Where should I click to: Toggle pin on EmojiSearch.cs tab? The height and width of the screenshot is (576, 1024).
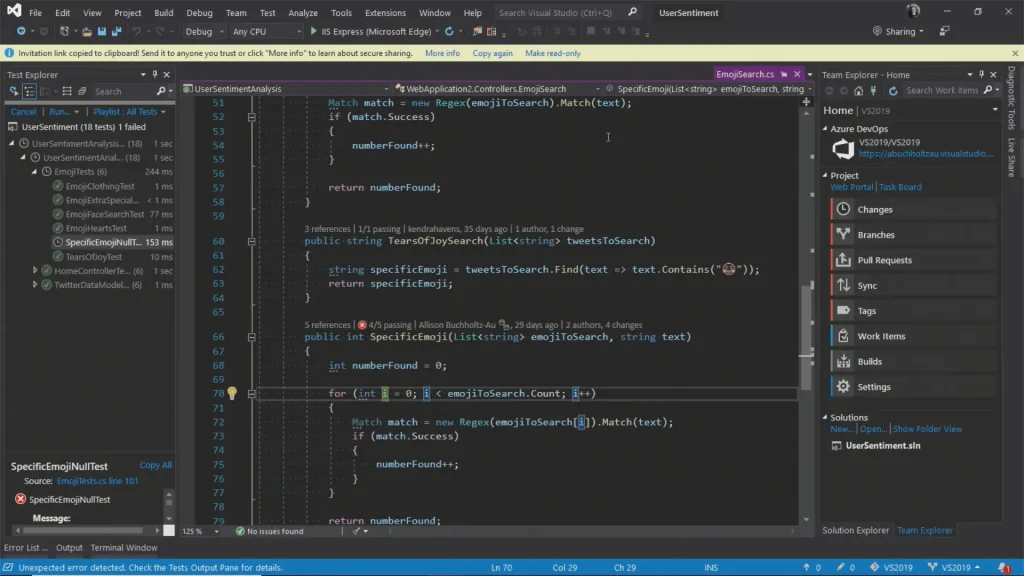point(784,74)
